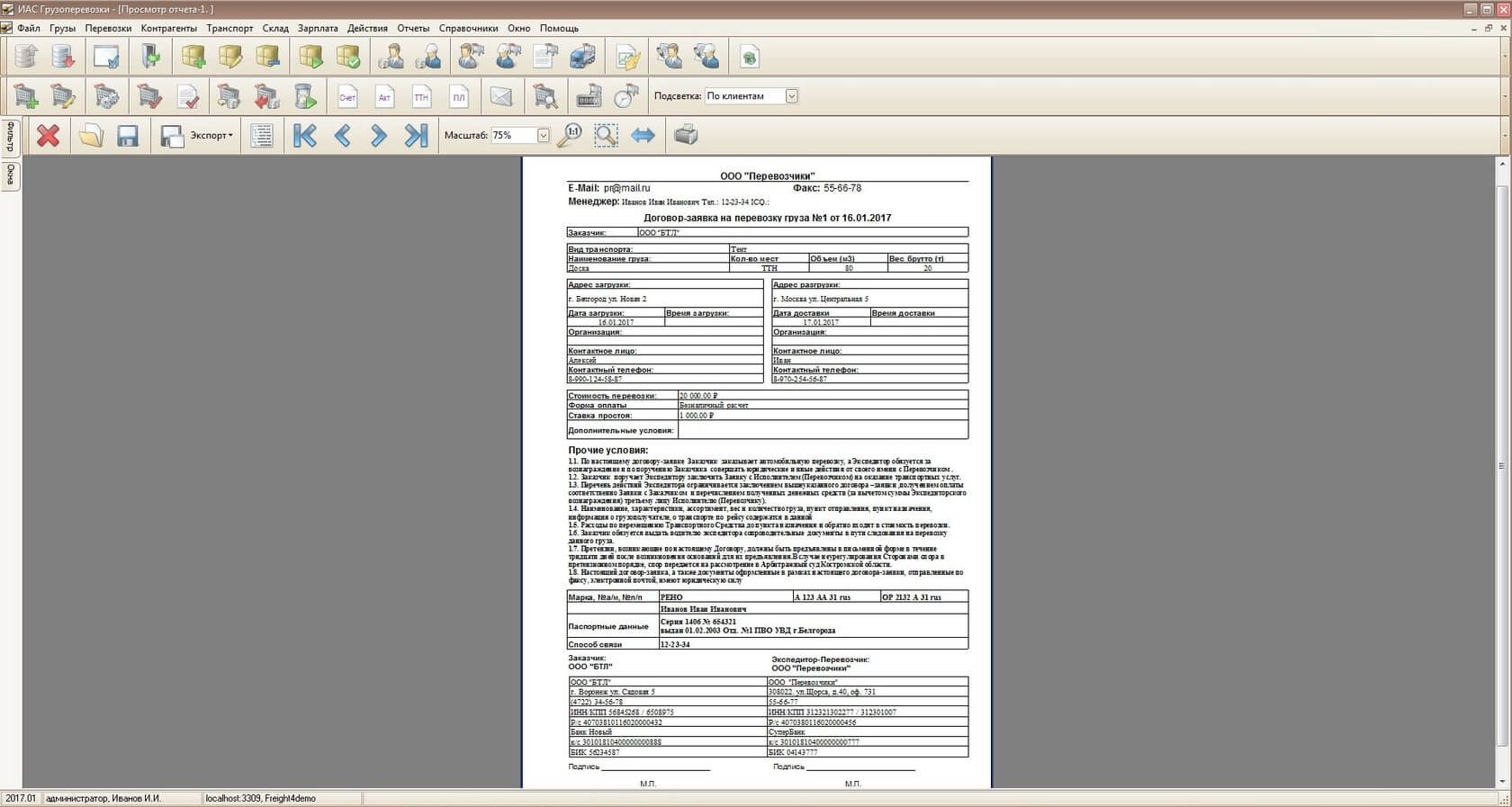This screenshot has width=1512, height=807.
Task: Click the add cargo box icon with plus
Action: tap(193, 57)
